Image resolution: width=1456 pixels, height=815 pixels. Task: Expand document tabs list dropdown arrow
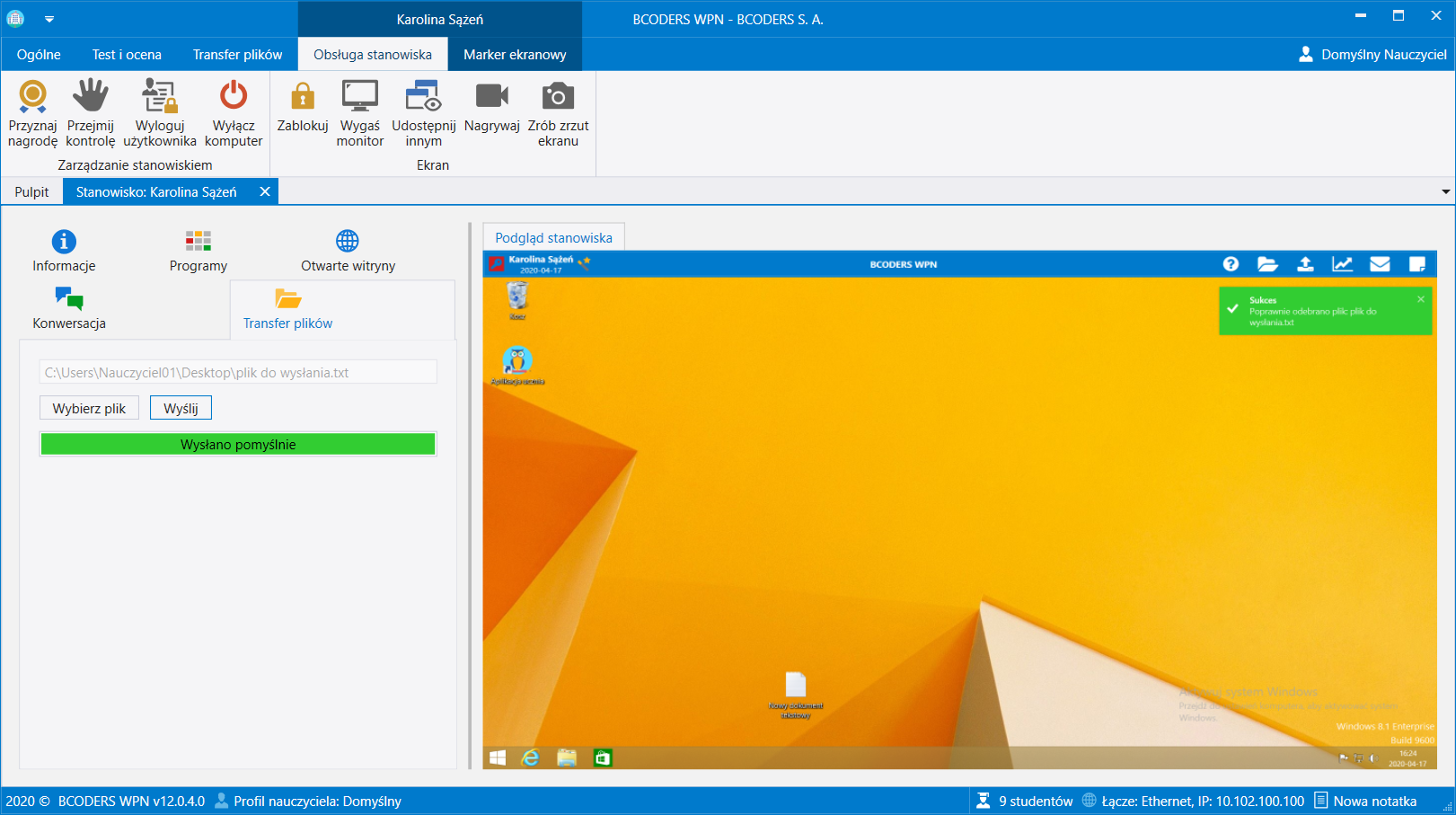coord(1445,191)
